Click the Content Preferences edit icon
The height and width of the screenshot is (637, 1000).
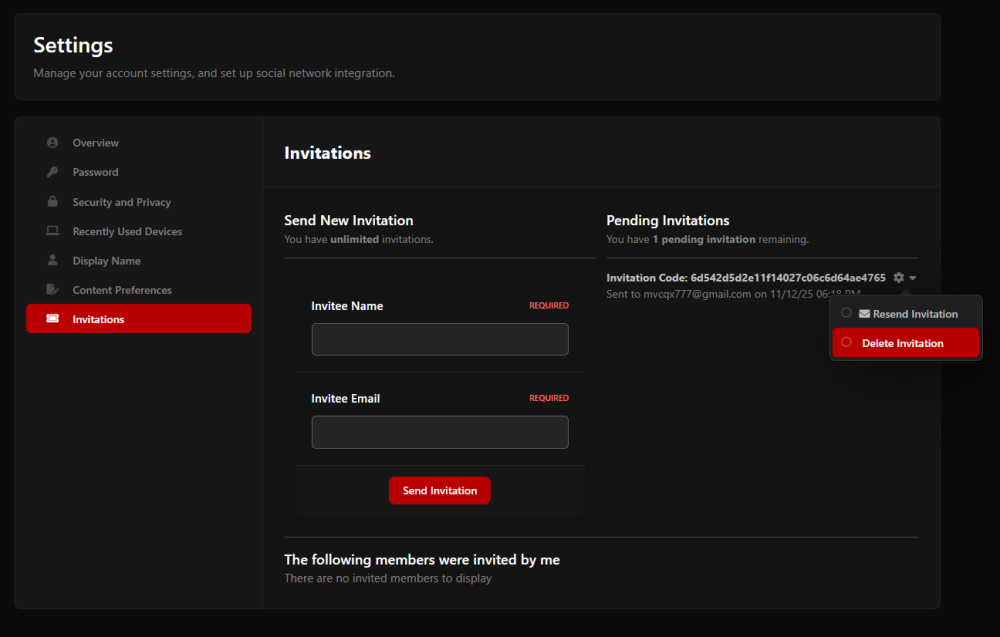52,289
